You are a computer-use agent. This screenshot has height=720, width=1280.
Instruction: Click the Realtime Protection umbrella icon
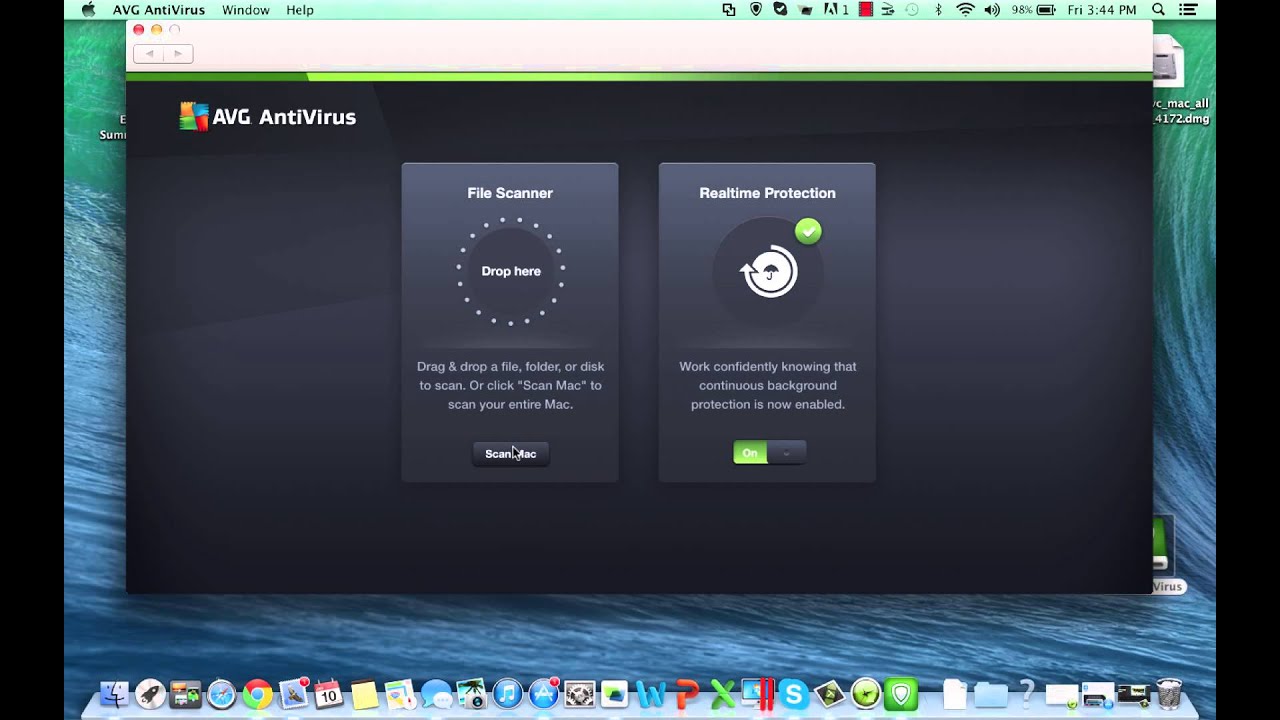[x=769, y=271]
